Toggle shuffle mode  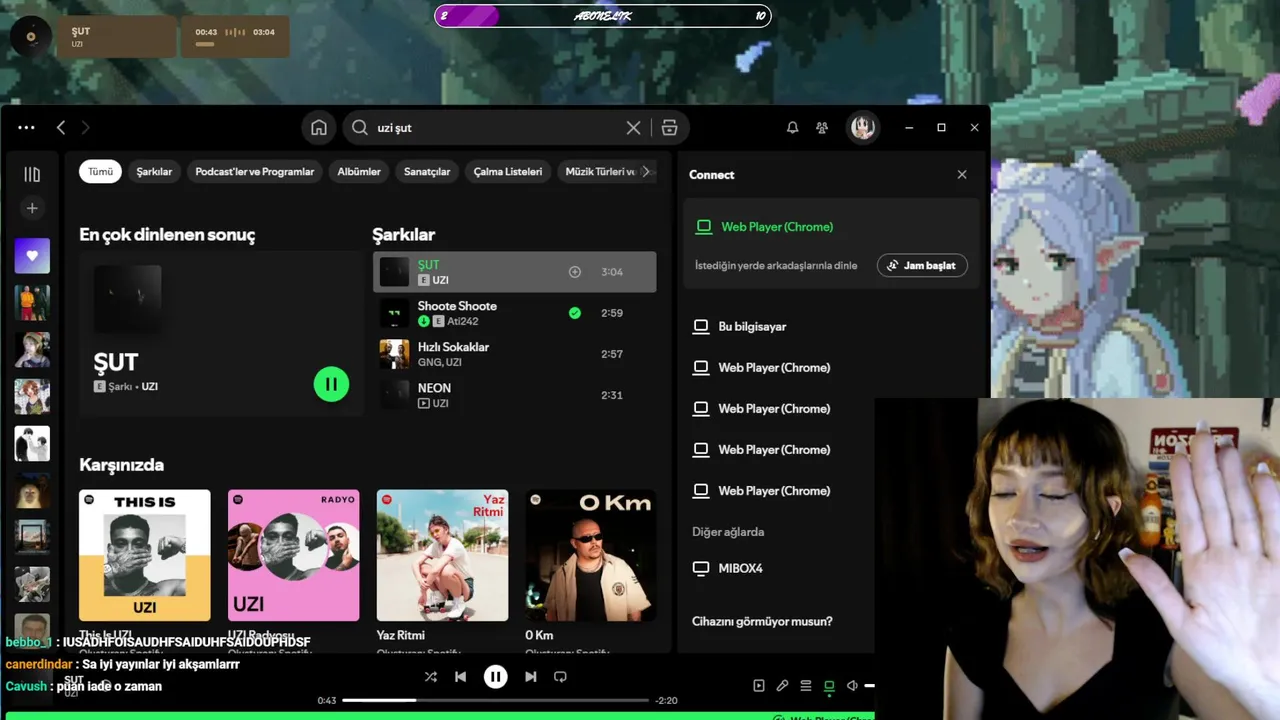pyautogui.click(x=430, y=677)
